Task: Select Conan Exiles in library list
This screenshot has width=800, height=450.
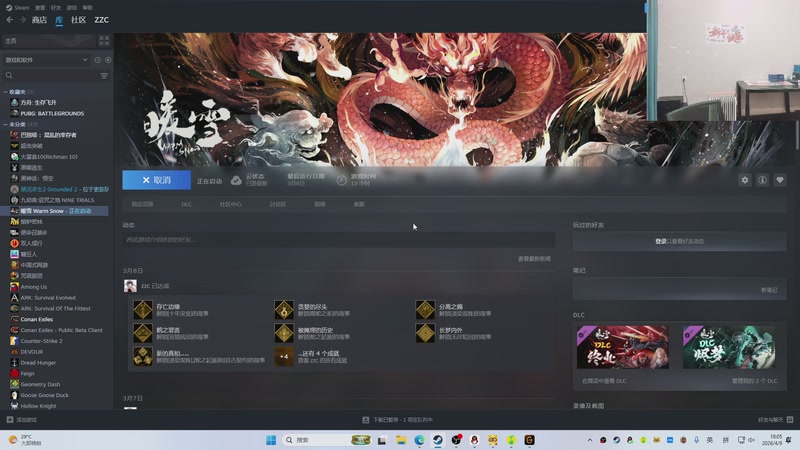Action: click(37, 319)
